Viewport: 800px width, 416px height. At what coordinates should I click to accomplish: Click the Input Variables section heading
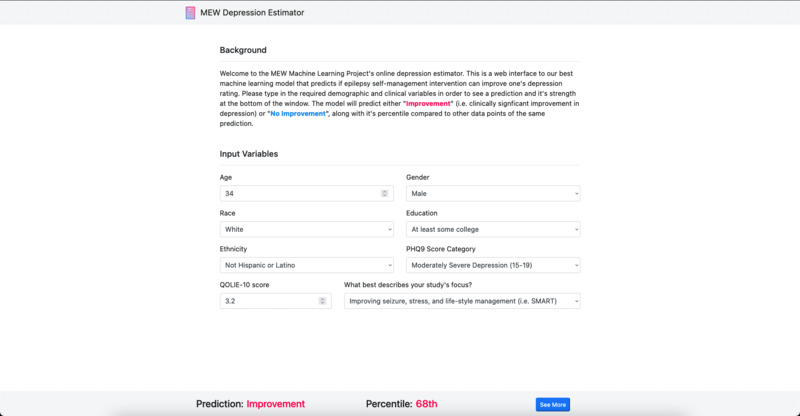(x=249, y=154)
